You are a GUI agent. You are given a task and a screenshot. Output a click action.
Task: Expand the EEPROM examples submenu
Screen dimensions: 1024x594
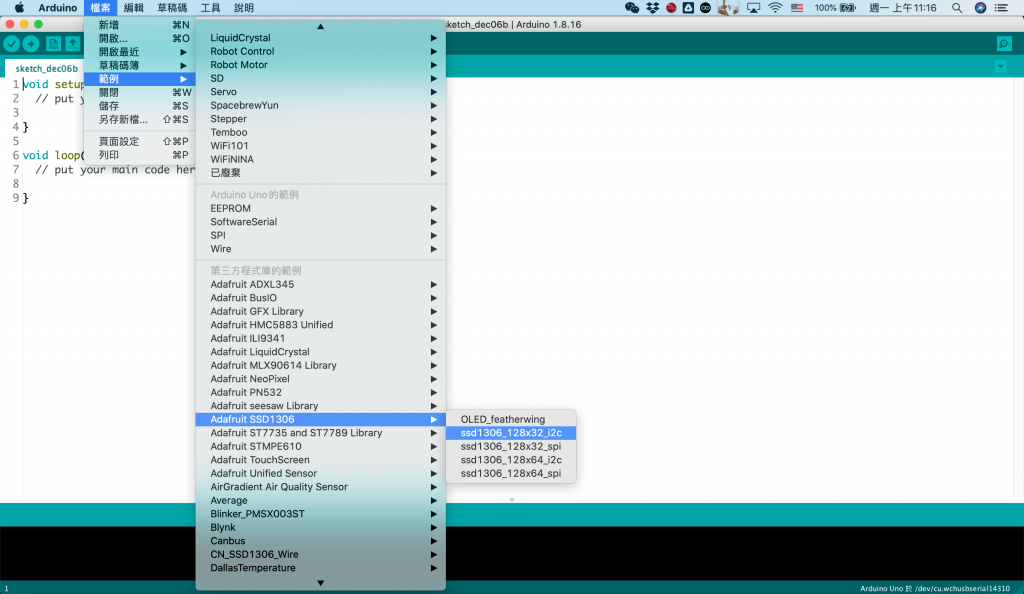click(321, 208)
